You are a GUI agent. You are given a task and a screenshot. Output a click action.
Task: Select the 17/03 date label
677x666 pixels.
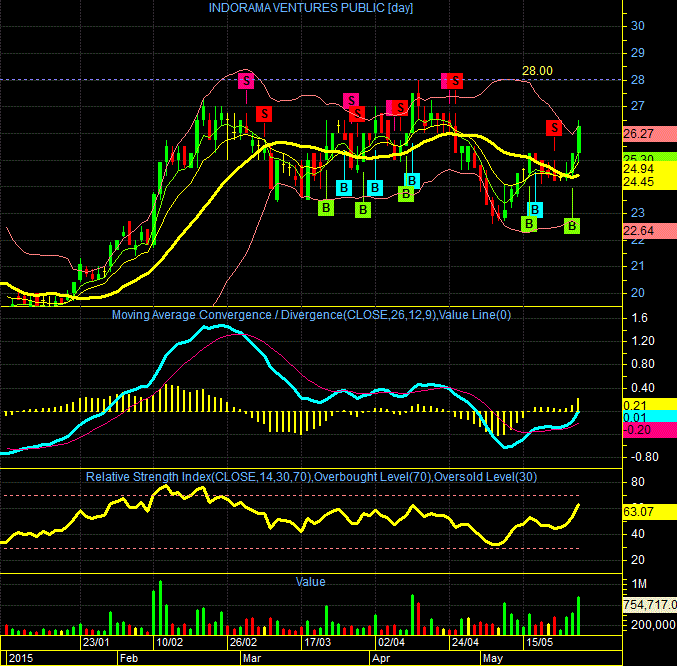click(x=317, y=642)
